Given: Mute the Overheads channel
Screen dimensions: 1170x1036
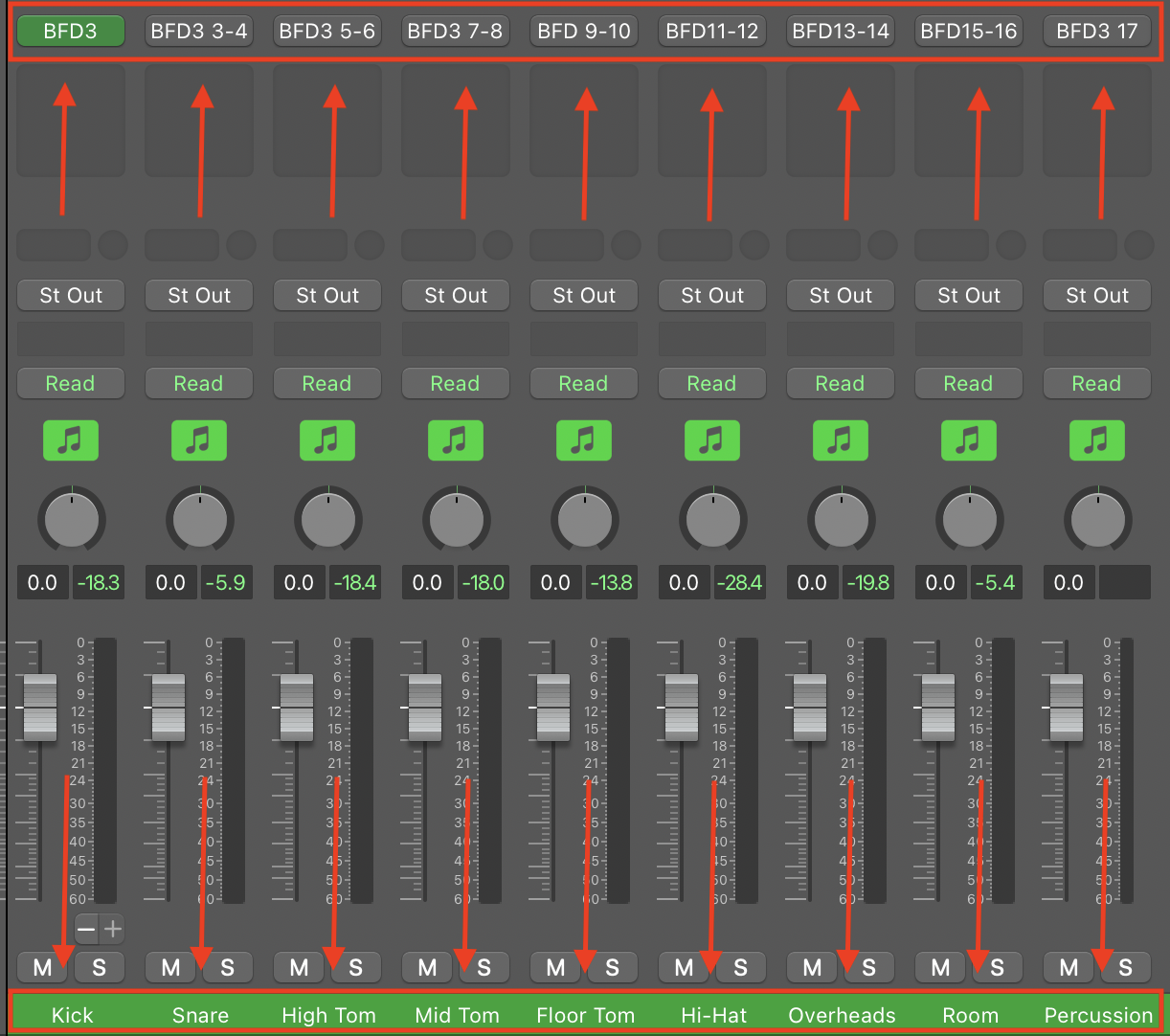Looking at the screenshot, I should pyautogui.click(x=812, y=968).
